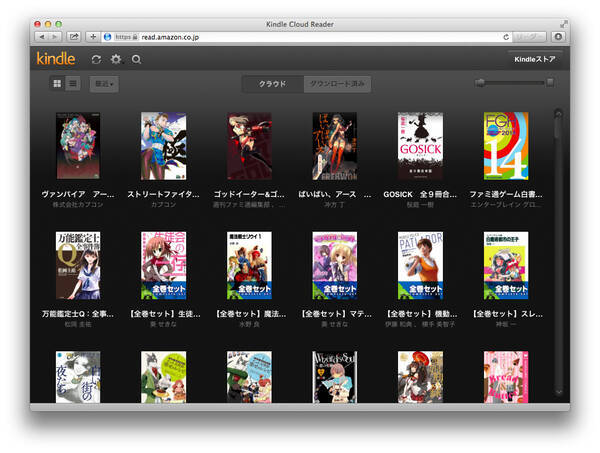Open the 万能鑑定士Q book cover

[78, 265]
